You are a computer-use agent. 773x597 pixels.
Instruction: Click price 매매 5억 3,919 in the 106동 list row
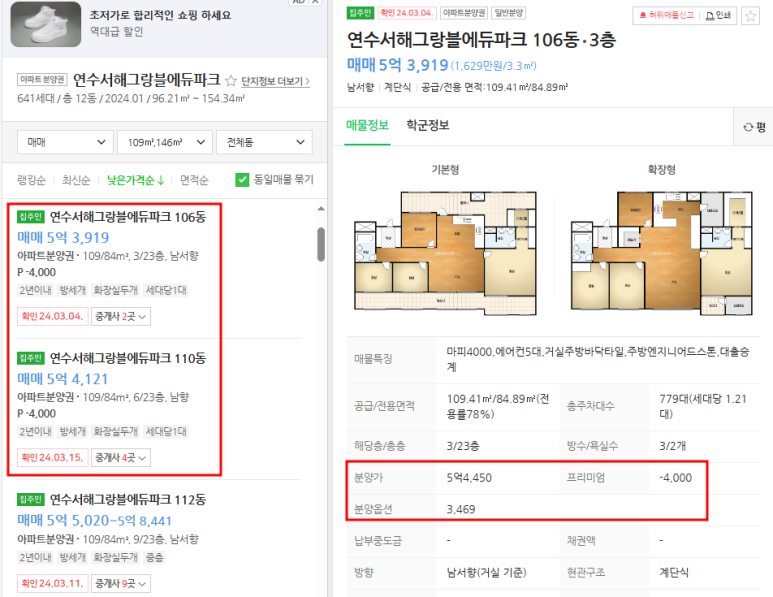pos(63,238)
